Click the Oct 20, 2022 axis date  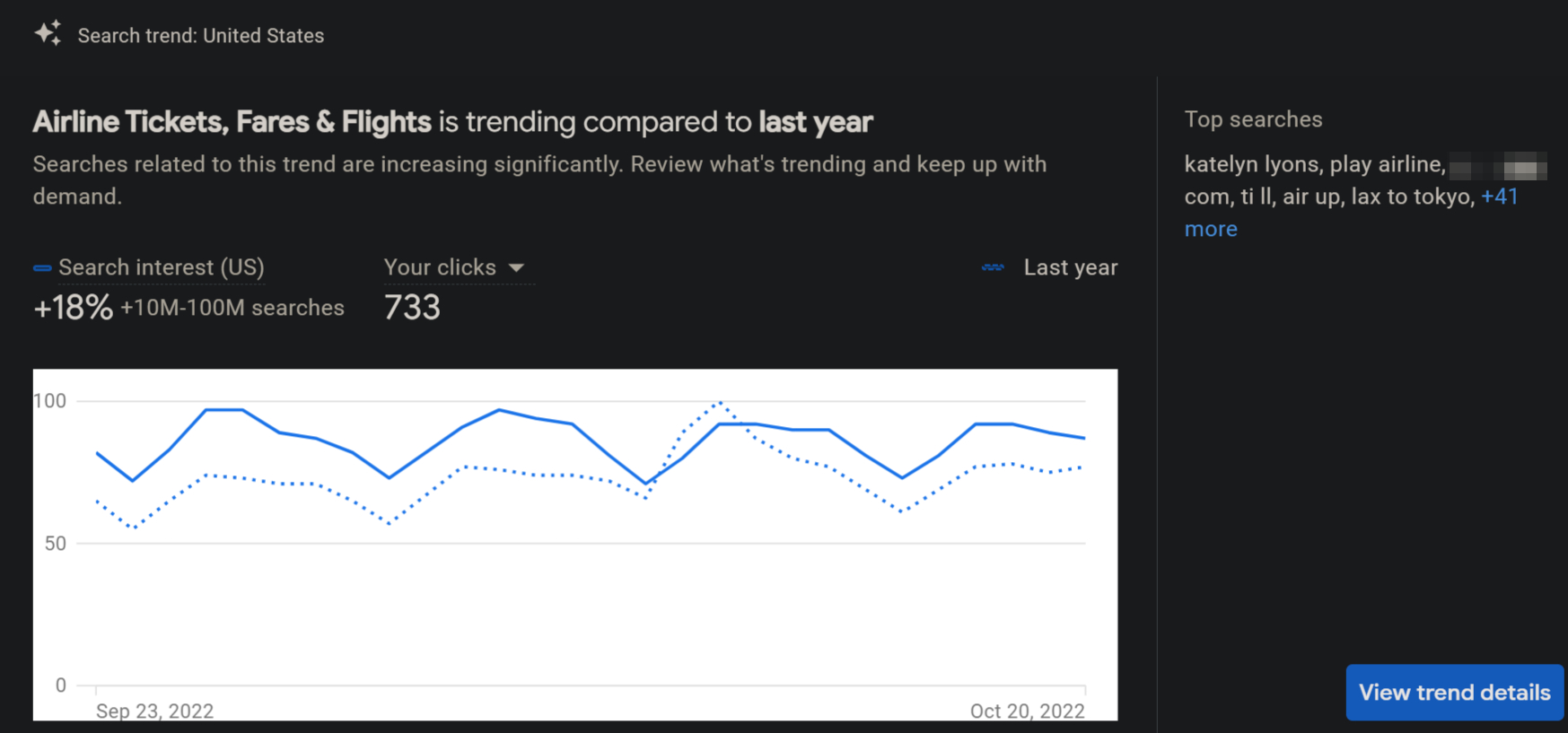point(1027,711)
